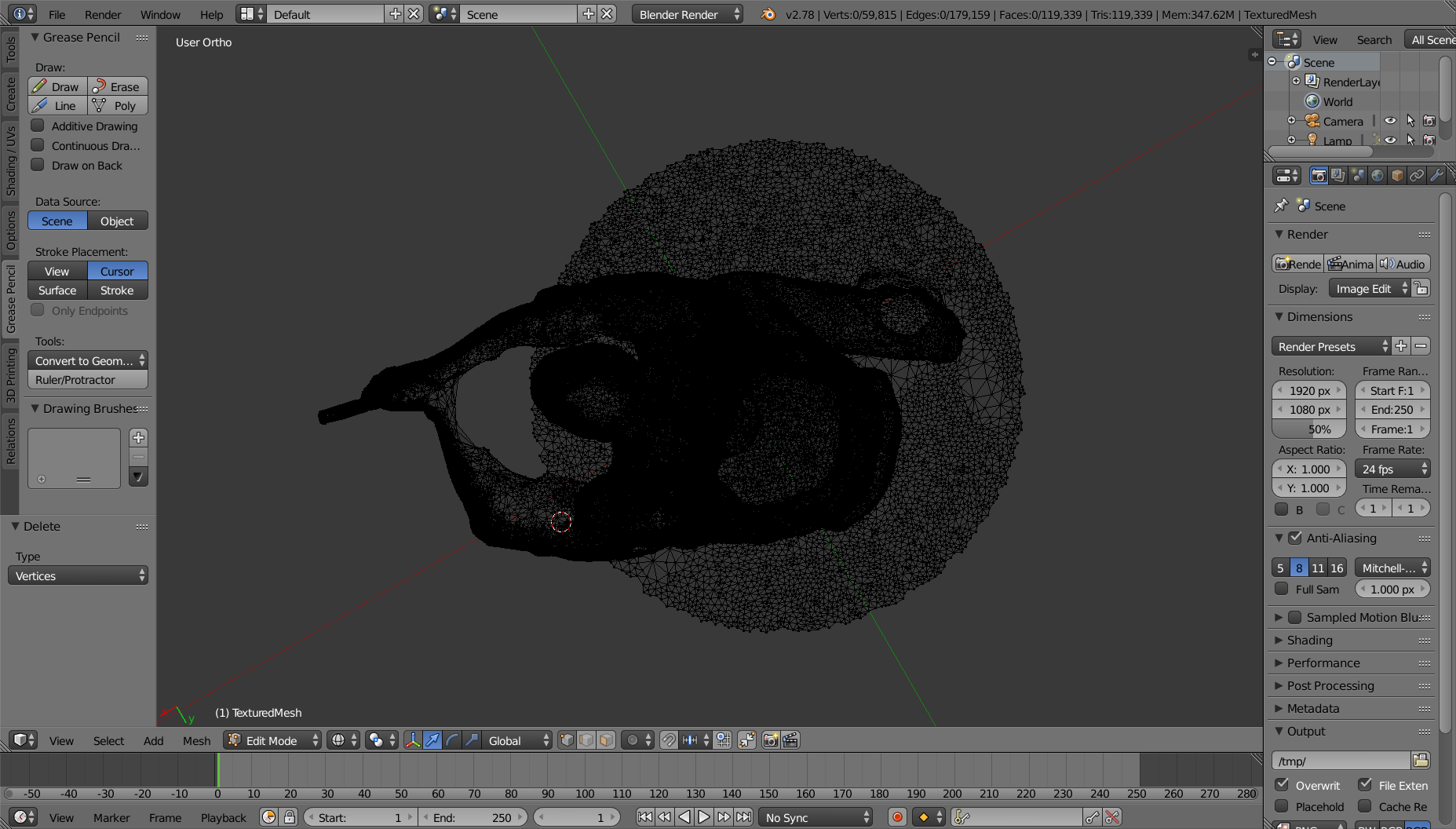Open the File menu

(x=57, y=14)
